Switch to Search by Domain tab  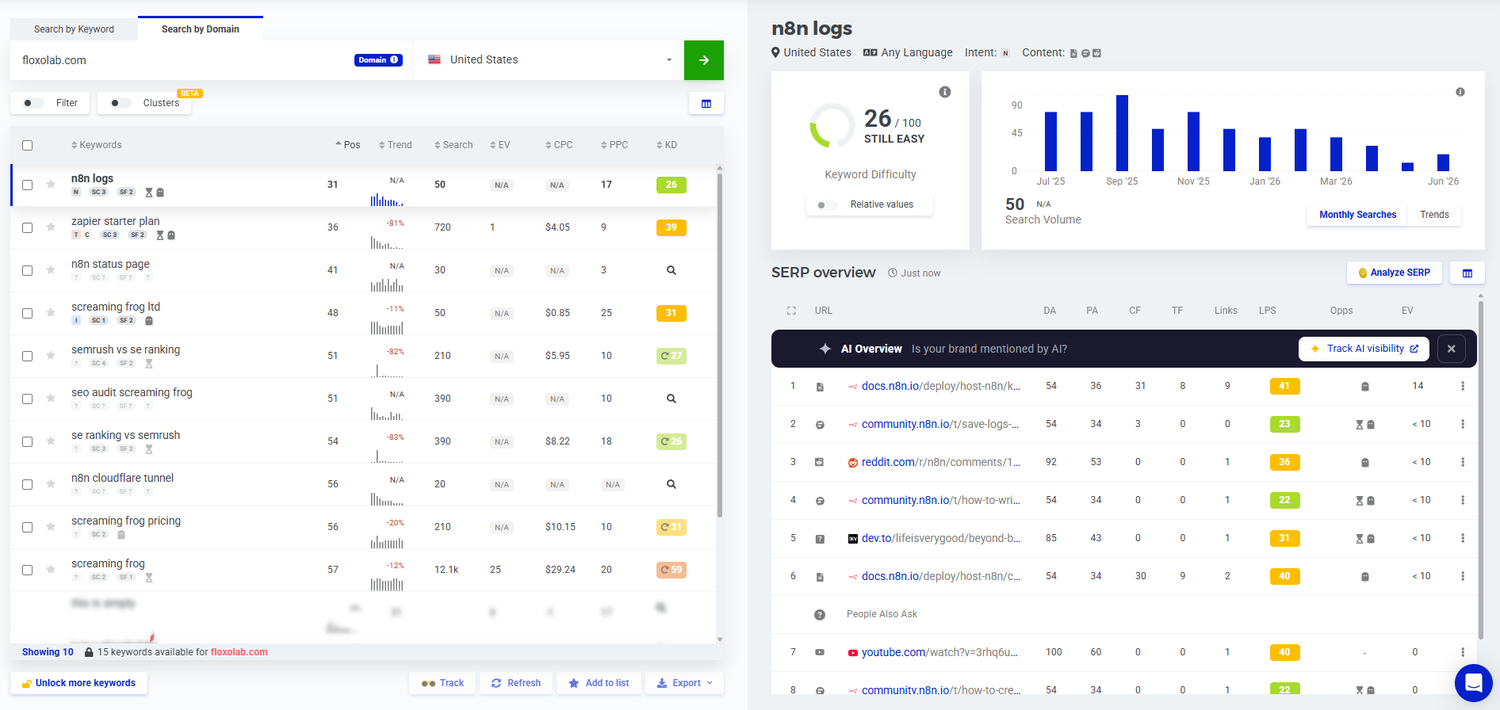[201, 29]
